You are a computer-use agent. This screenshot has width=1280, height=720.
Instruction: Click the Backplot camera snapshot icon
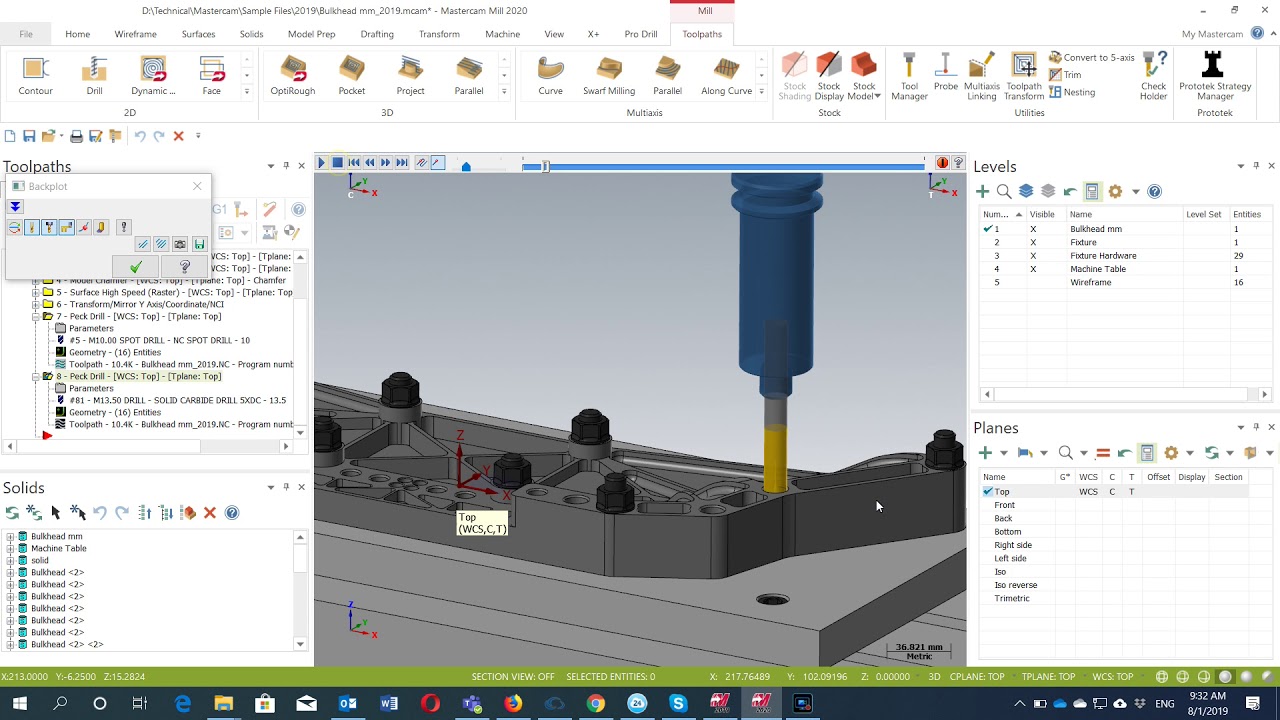(x=180, y=244)
